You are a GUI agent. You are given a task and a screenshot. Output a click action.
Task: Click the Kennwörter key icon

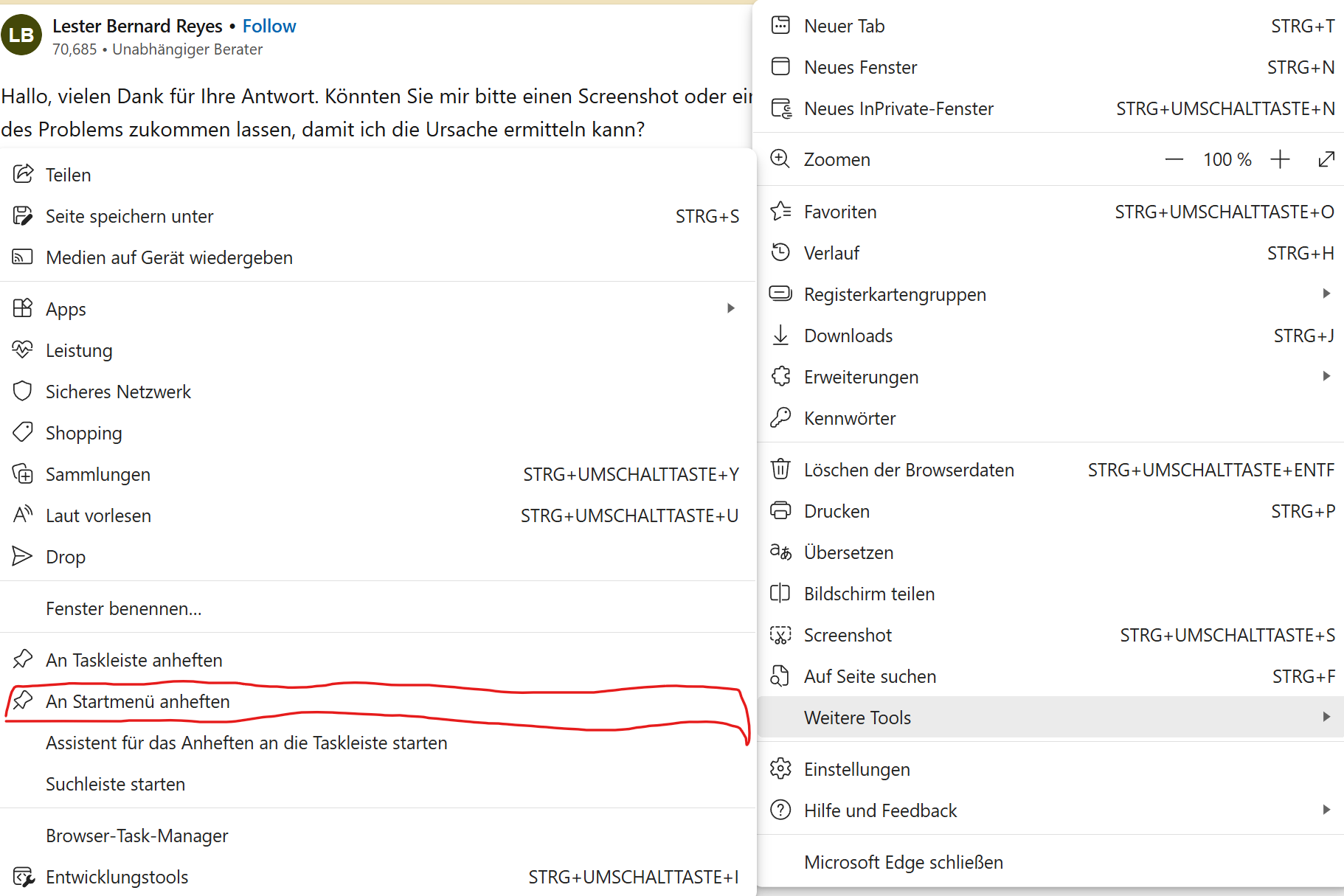[780, 418]
